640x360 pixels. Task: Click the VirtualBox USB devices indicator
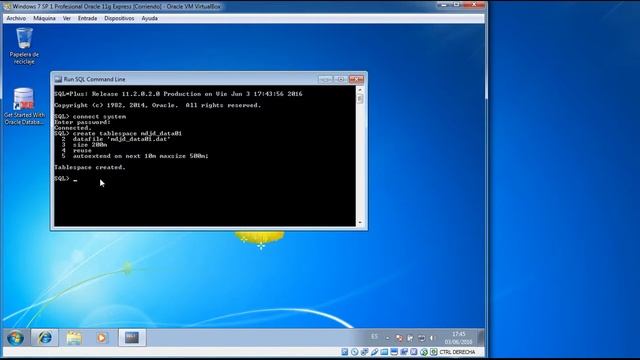point(374,352)
